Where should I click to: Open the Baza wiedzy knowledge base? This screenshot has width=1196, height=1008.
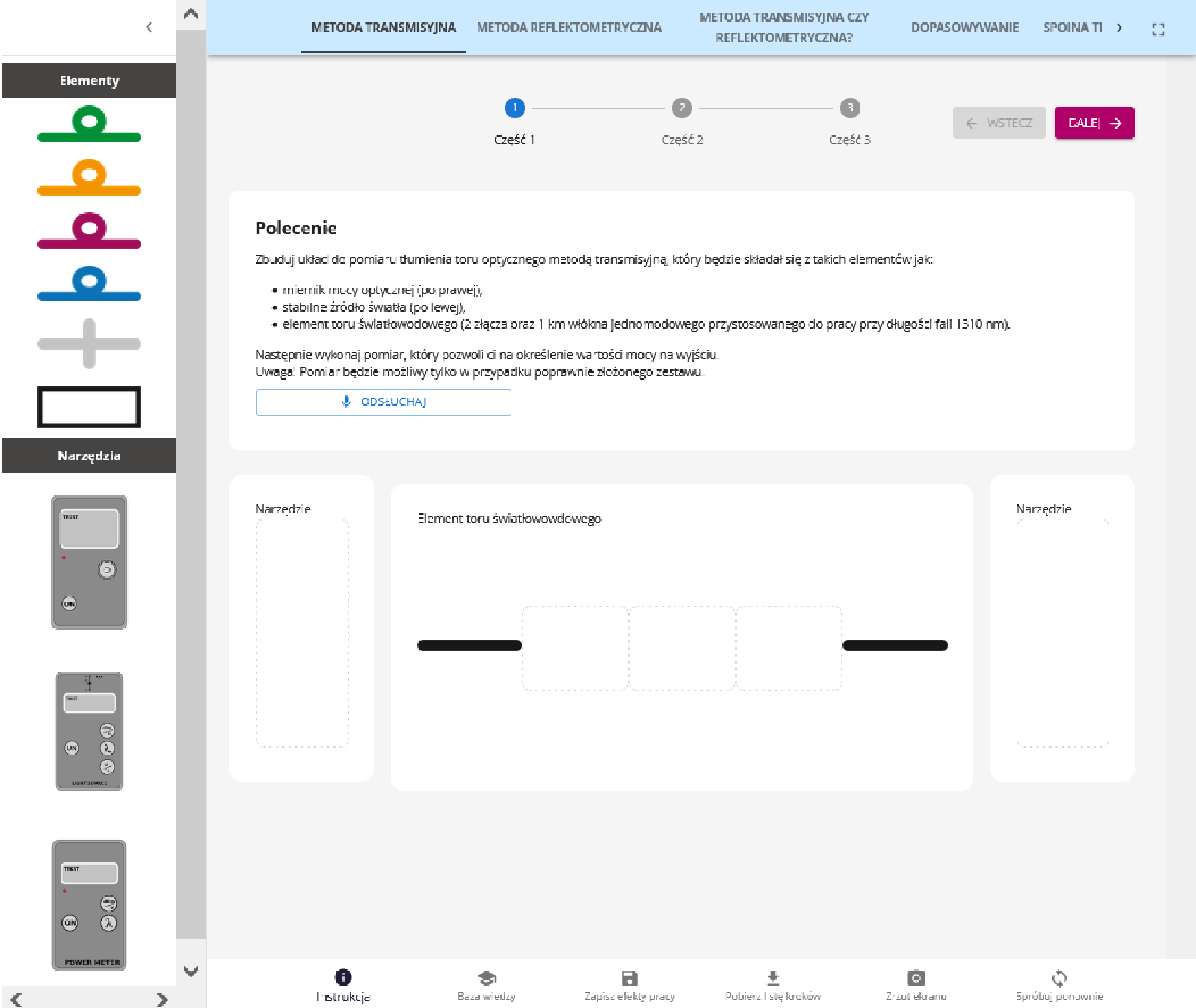pos(487,985)
